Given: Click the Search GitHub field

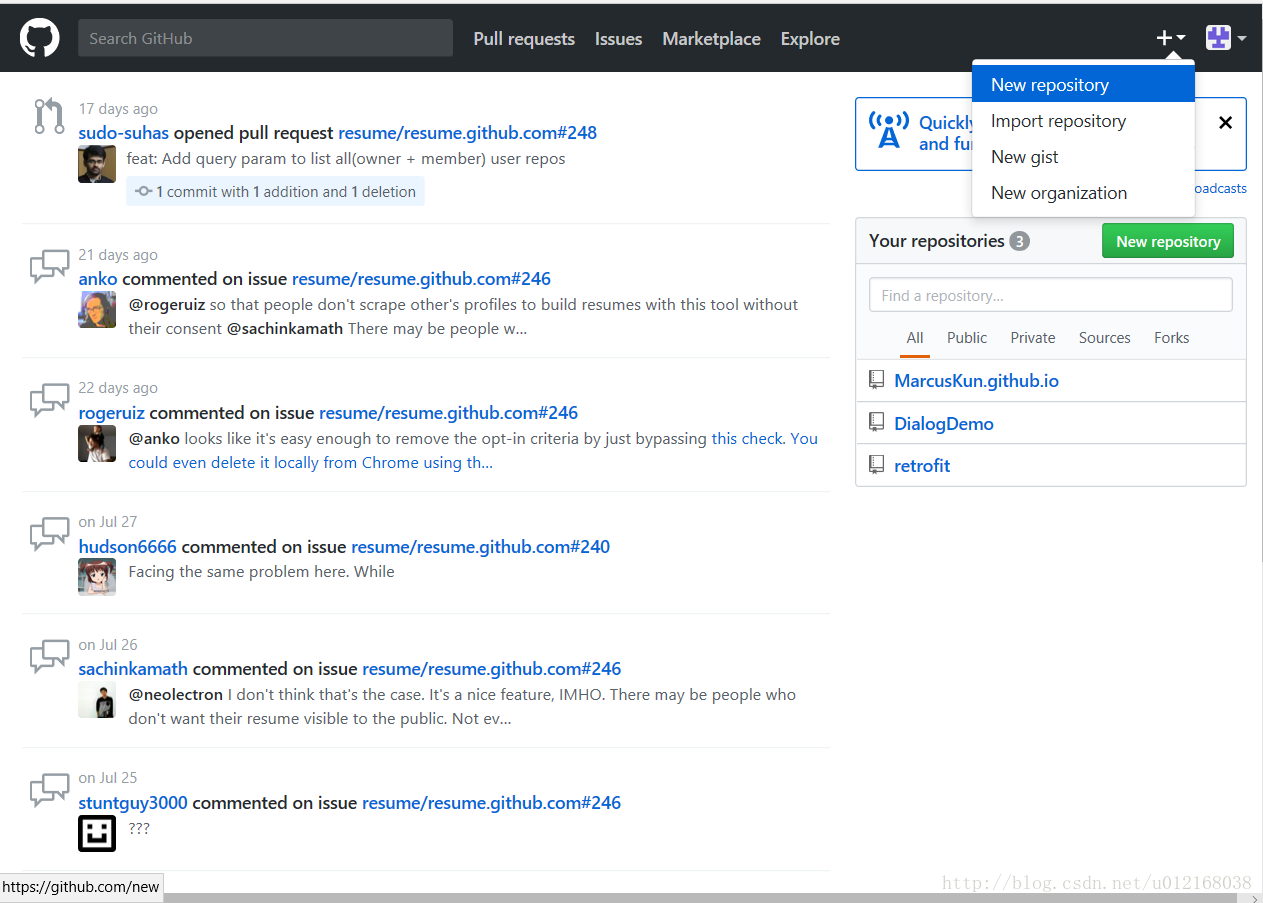Looking at the screenshot, I should click(x=265, y=38).
